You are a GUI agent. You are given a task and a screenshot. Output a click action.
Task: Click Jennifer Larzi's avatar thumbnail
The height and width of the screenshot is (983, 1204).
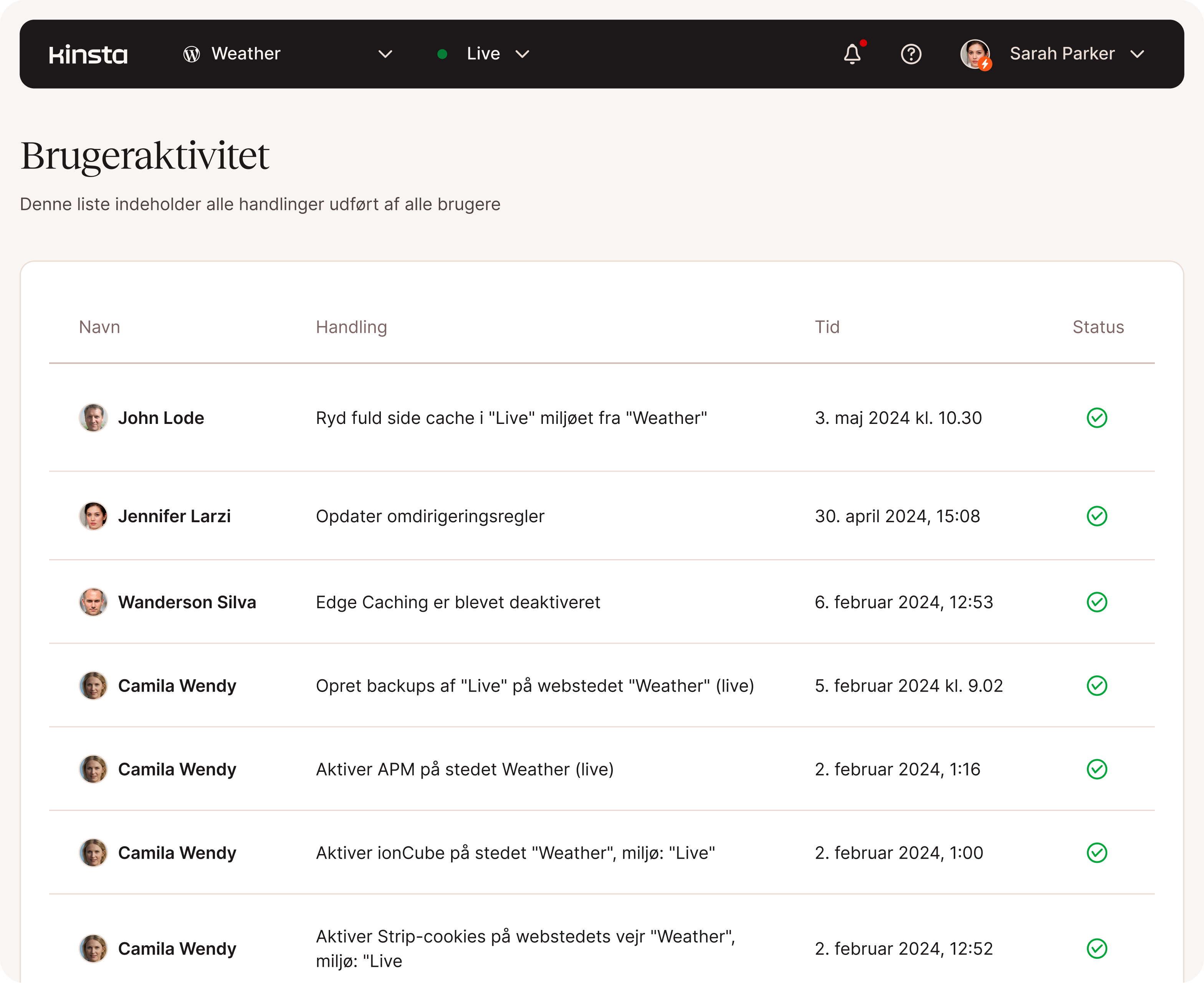coord(93,516)
